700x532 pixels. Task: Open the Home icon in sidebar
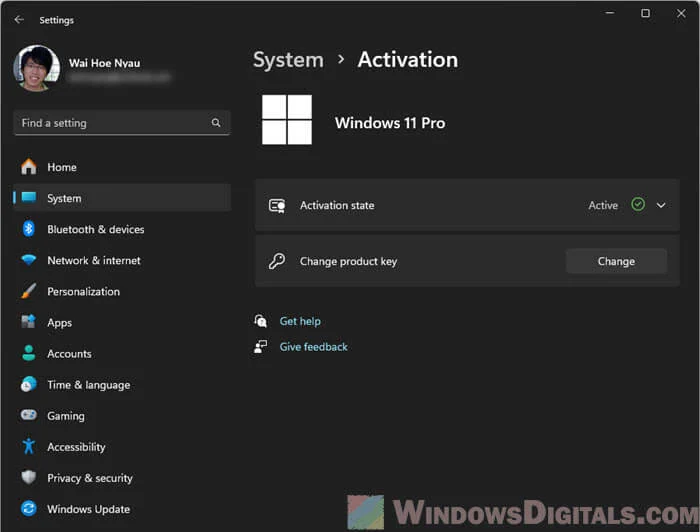click(29, 167)
